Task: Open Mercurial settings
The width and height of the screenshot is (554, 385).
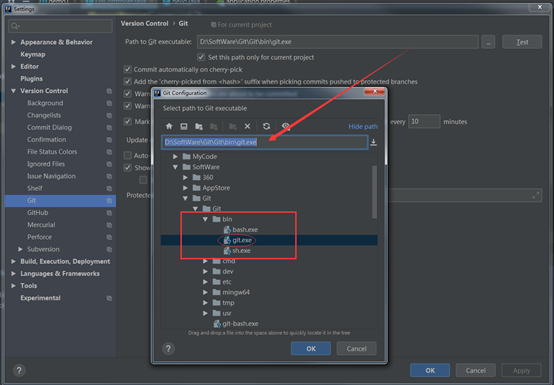Action: pyautogui.click(x=41, y=225)
